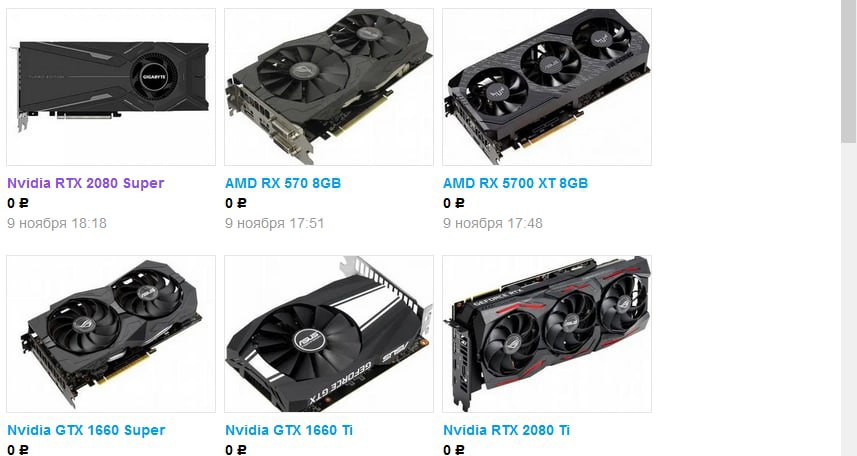Click the 0 ₽ price under RX 5700 XT
The width and height of the screenshot is (857, 456).
[x=454, y=203]
